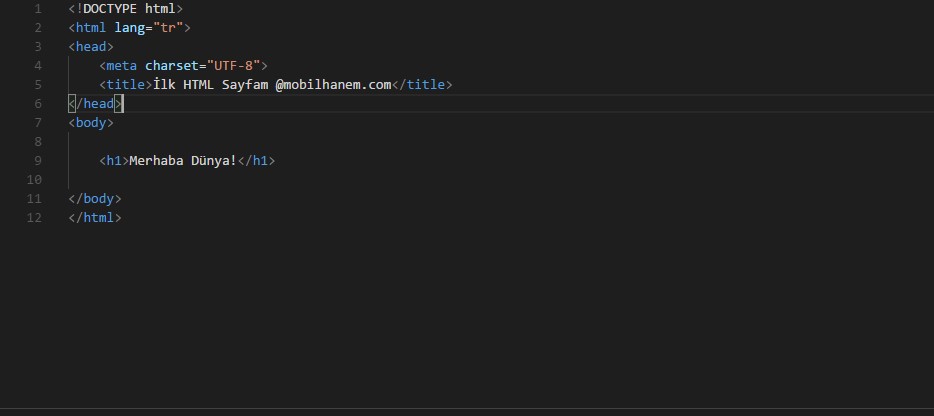Click the closing h1 tag
This screenshot has width=934, height=416.
tap(256, 161)
